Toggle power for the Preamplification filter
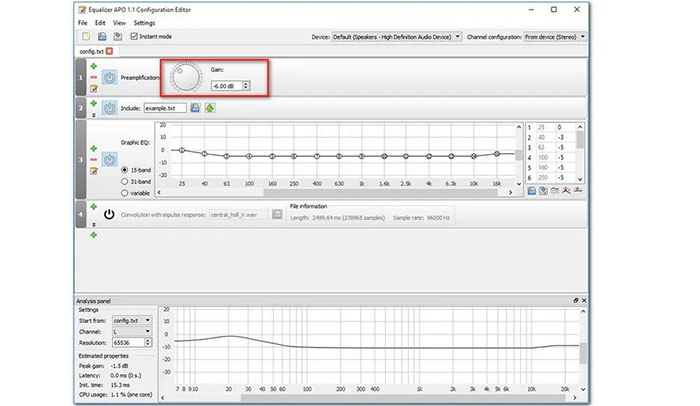This screenshot has height=406, width=700. (109, 78)
